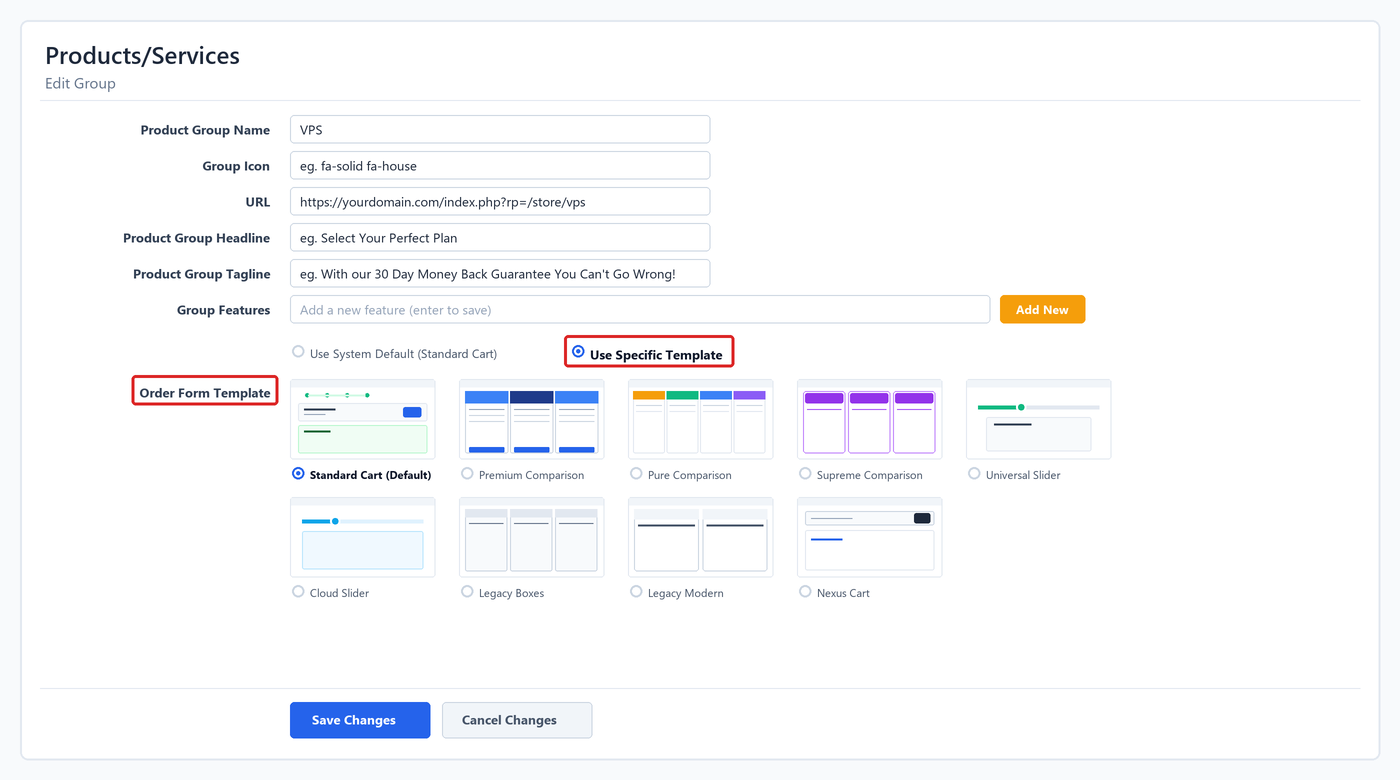Select Use Specific Template radio button

(x=578, y=352)
